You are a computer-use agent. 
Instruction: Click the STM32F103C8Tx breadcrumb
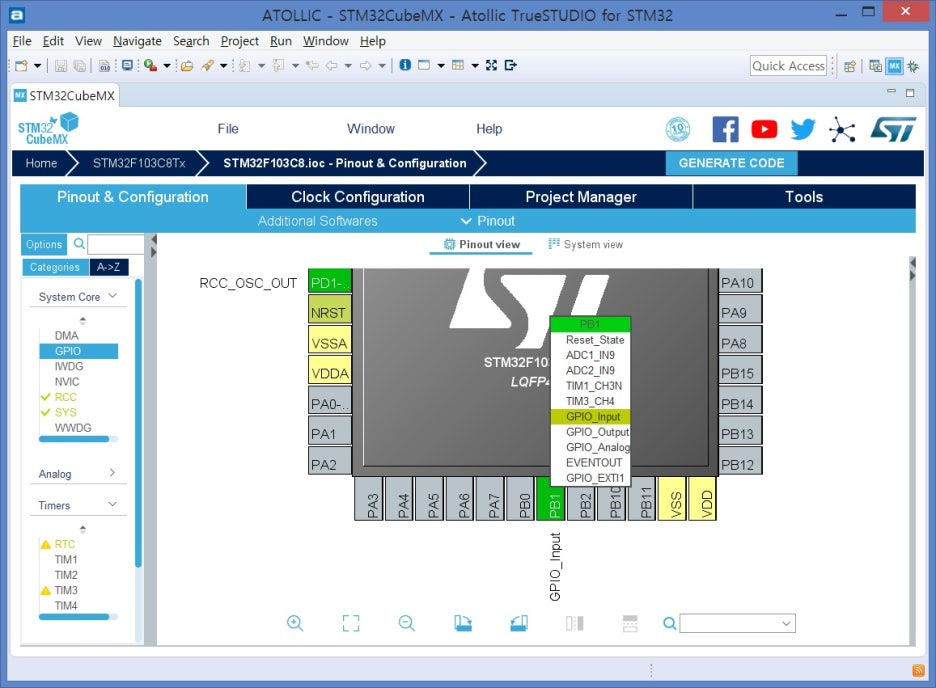coord(139,163)
